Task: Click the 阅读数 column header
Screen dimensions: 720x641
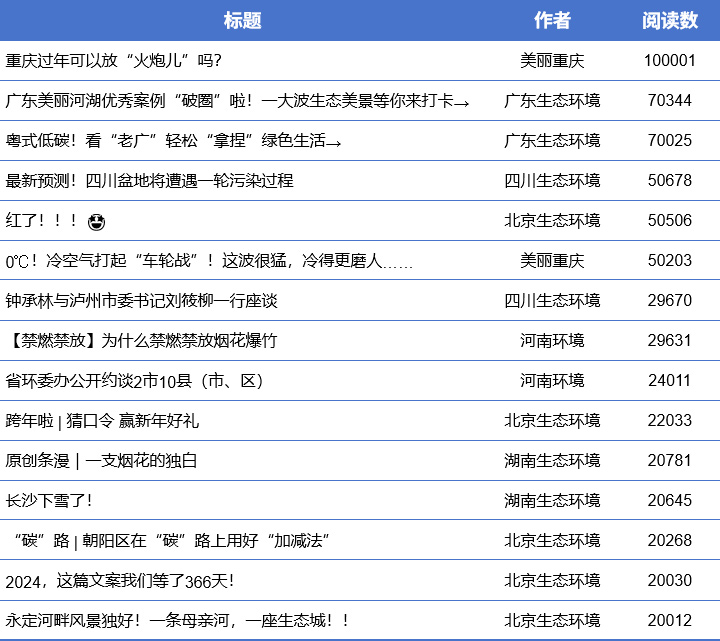Action: tap(670, 21)
